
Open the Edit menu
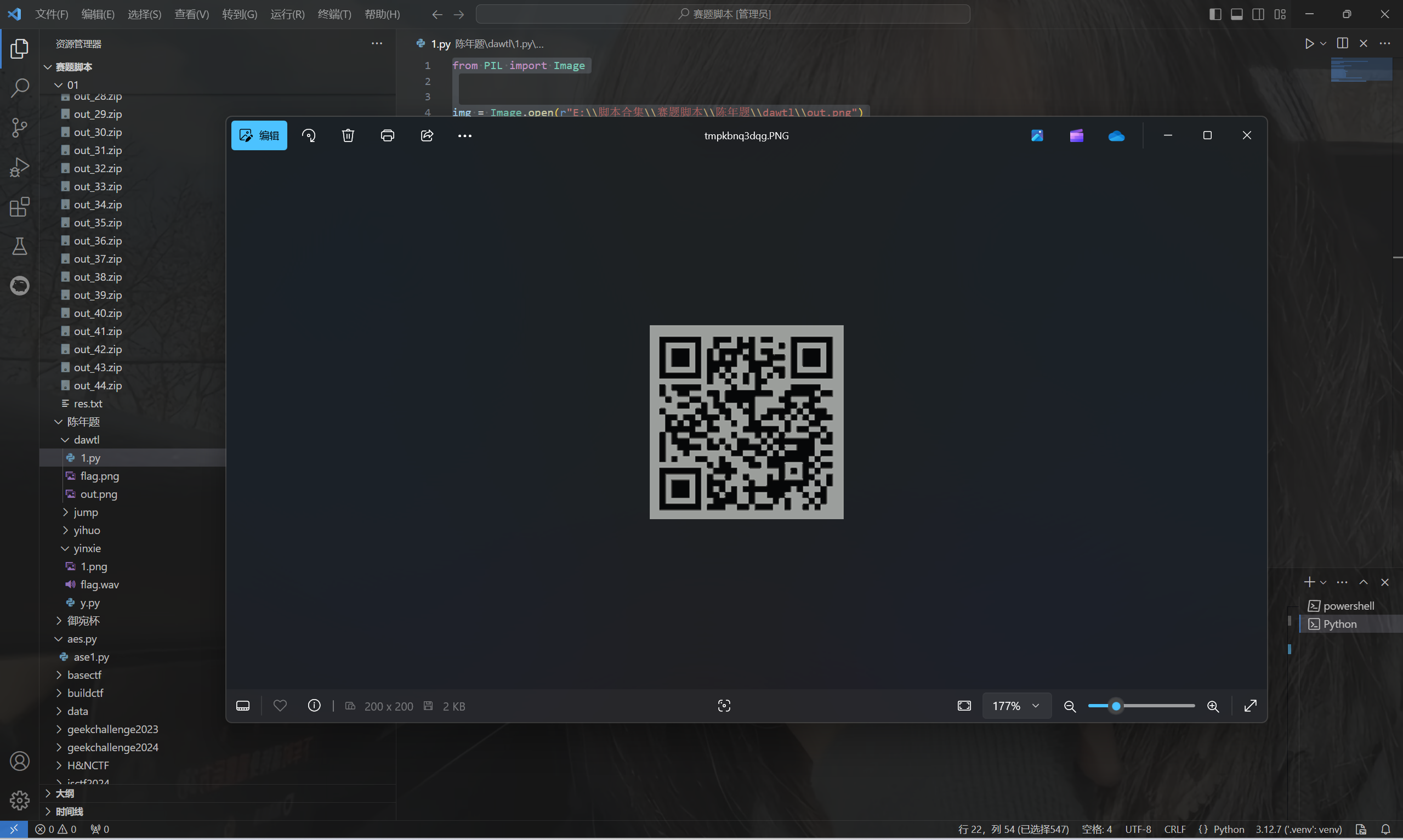click(x=98, y=14)
